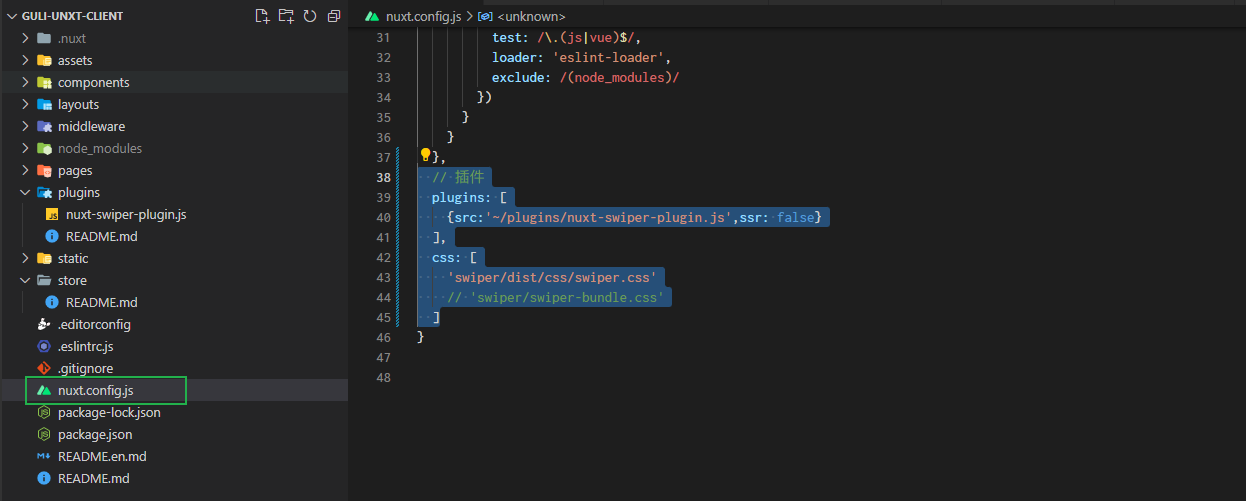Open README.en.md file name
This screenshot has height=501, width=1246.
pyautogui.click(x=102, y=456)
